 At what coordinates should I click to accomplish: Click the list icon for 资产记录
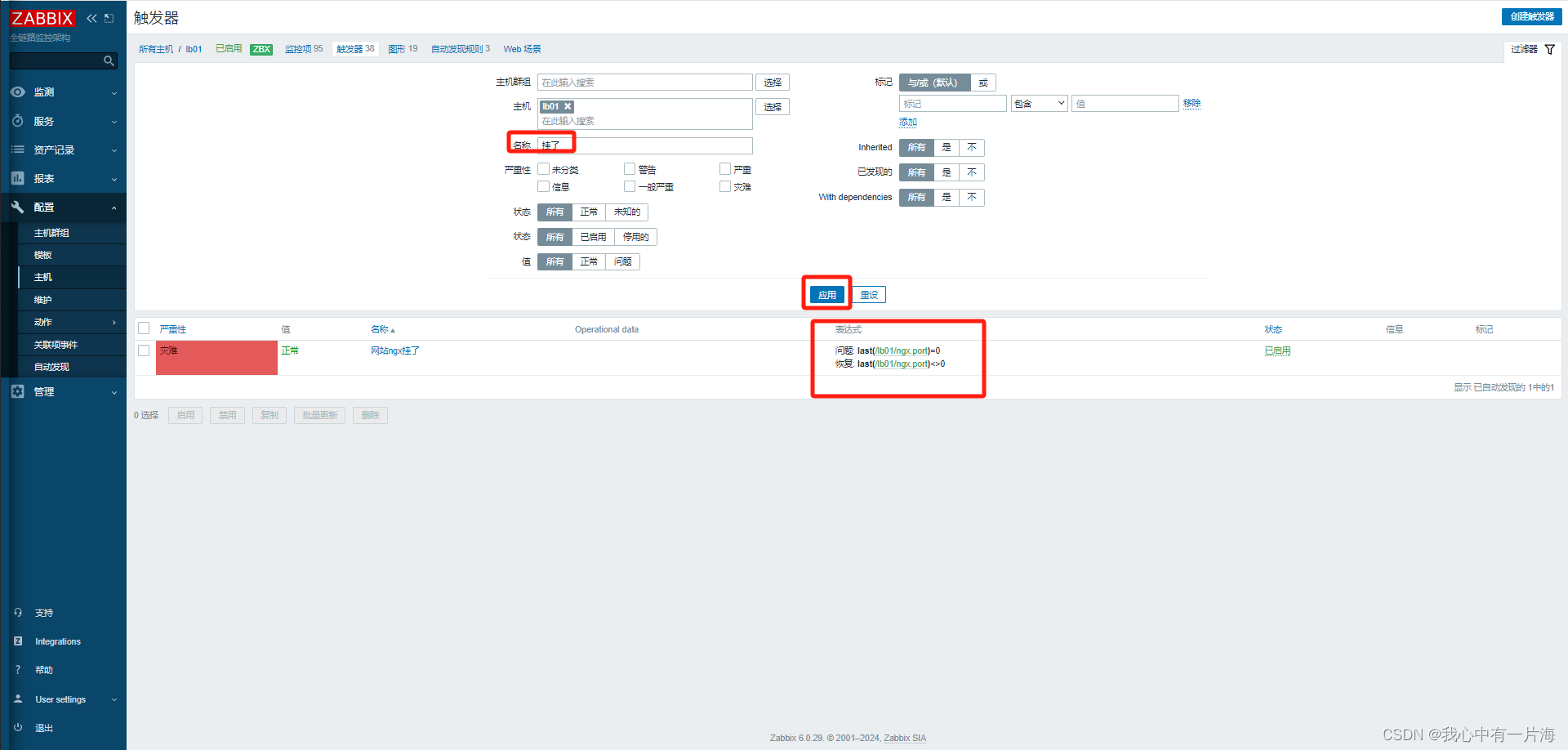[x=17, y=150]
